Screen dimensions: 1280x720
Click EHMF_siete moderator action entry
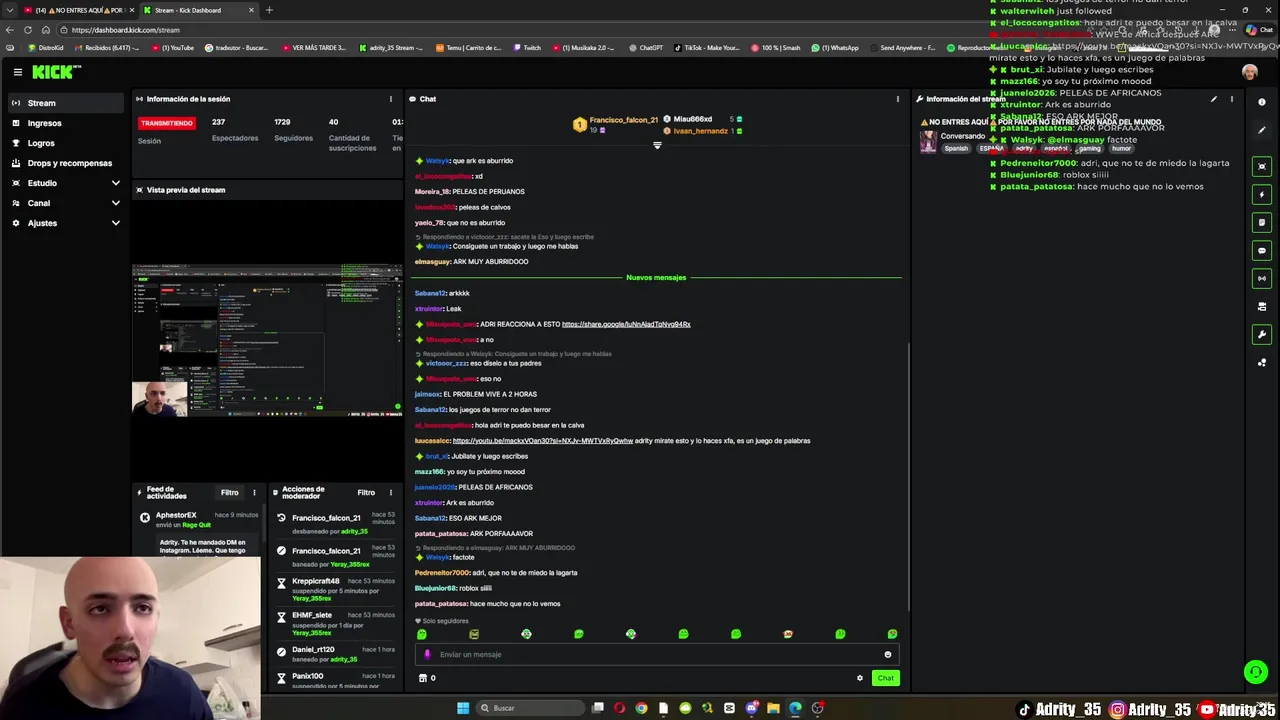point(337,624)
